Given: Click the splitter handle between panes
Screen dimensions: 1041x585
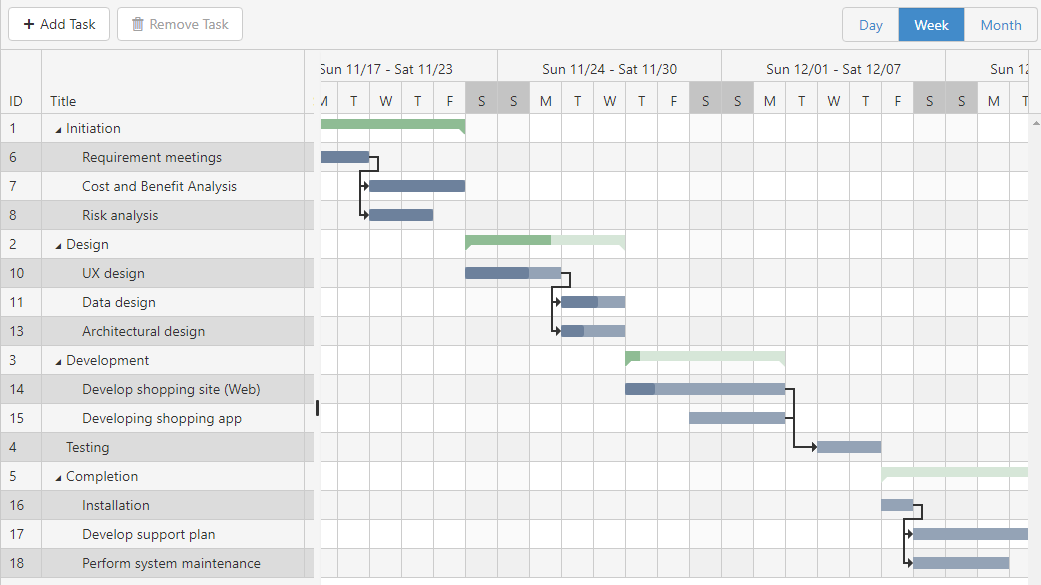Looking at the screenshot, I should 317,408.
